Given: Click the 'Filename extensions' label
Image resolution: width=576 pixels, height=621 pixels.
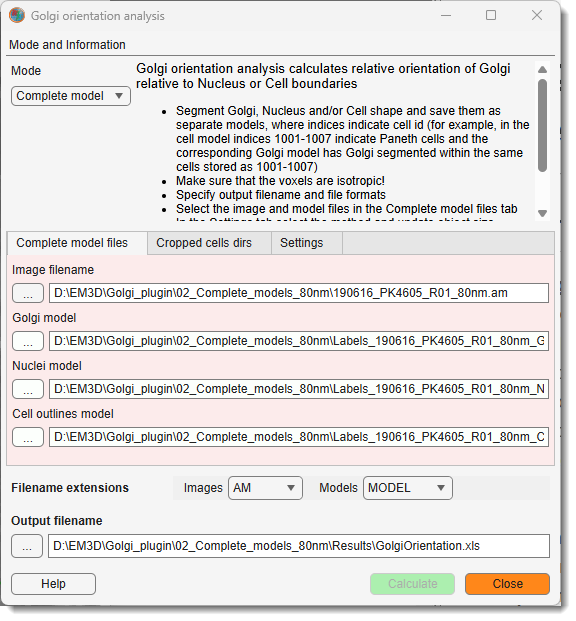Looking at the screenshot, I should click(x=70, y=488).
